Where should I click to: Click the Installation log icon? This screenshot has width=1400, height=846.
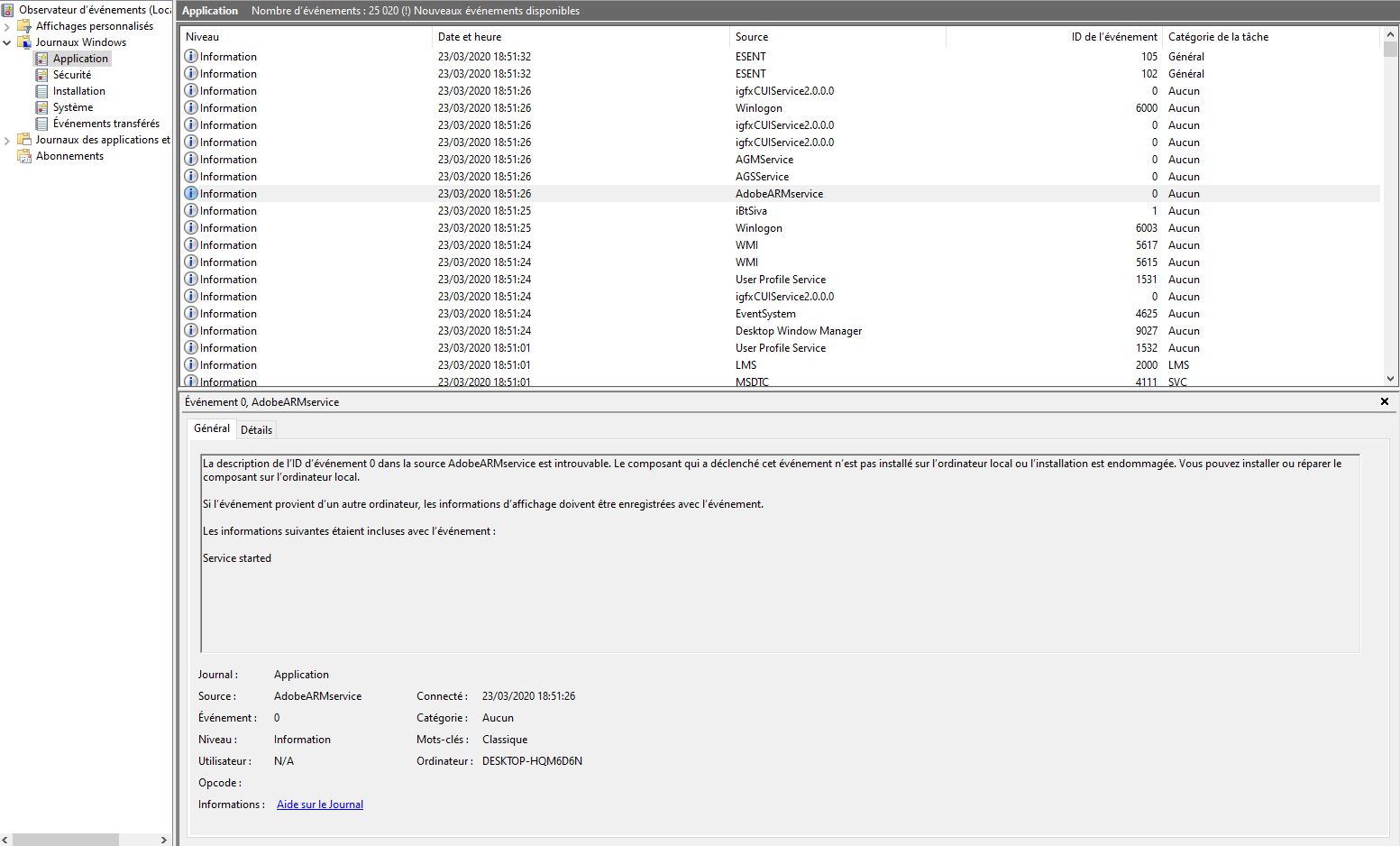(41, 91)
